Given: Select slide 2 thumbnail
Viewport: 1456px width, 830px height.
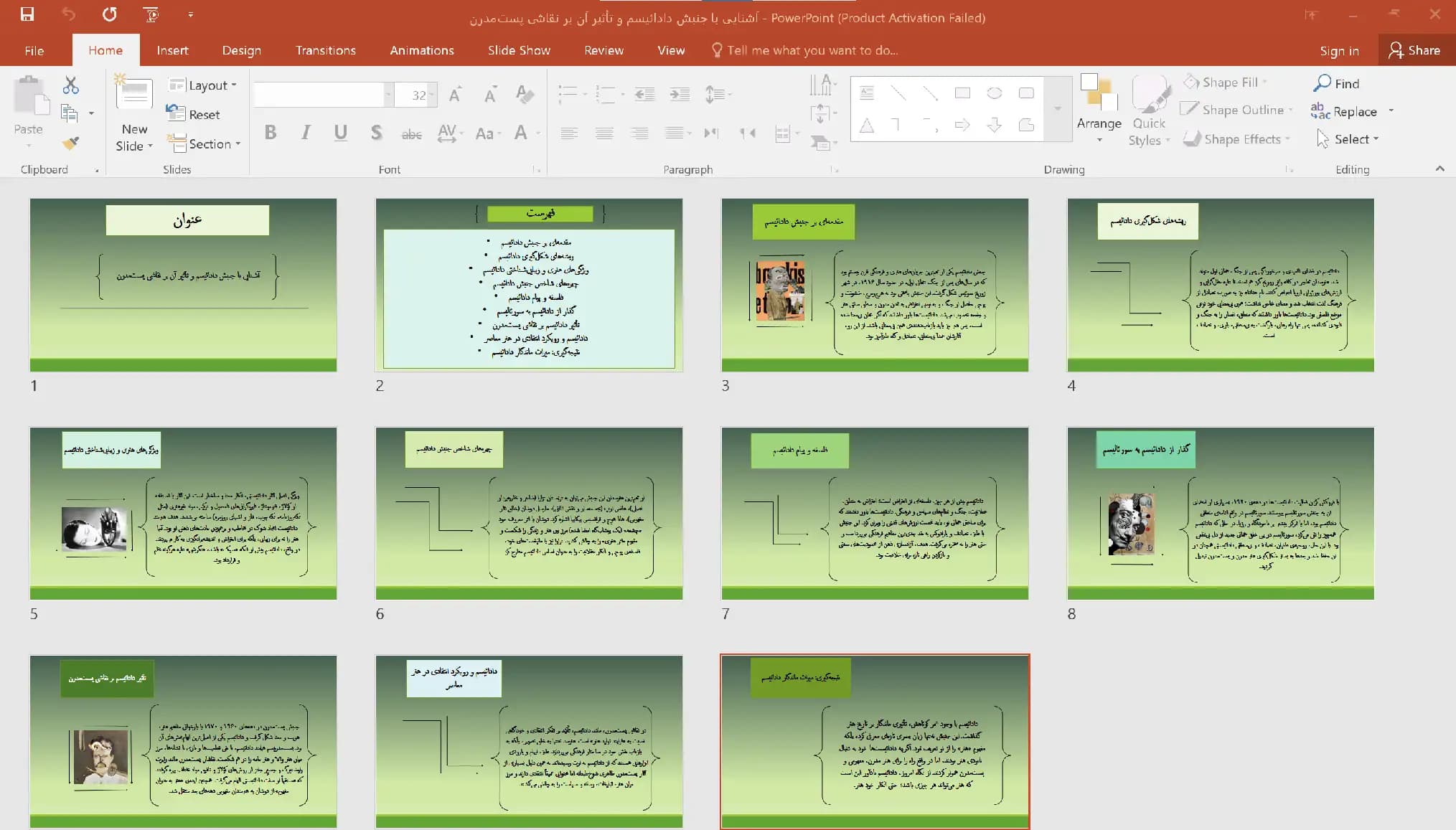Looking at the screenshot, I should pos(529,285).
